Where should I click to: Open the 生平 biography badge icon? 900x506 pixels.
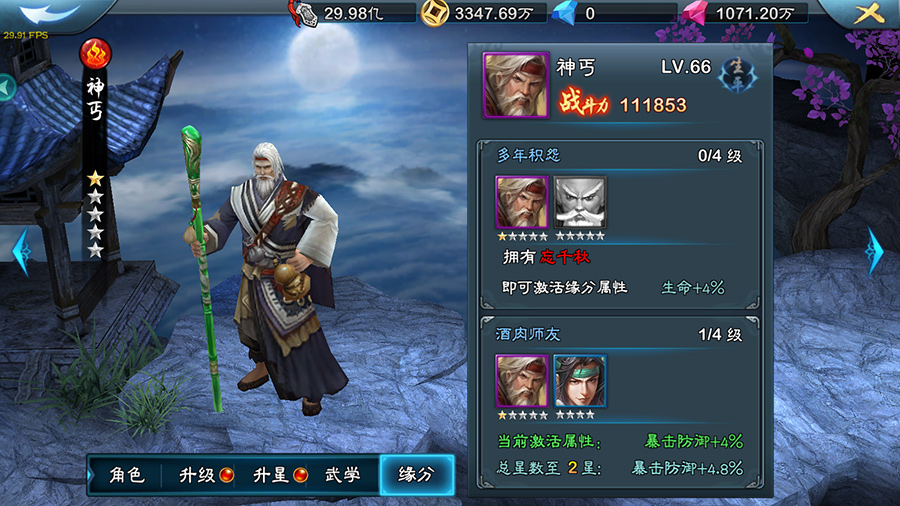737,75
